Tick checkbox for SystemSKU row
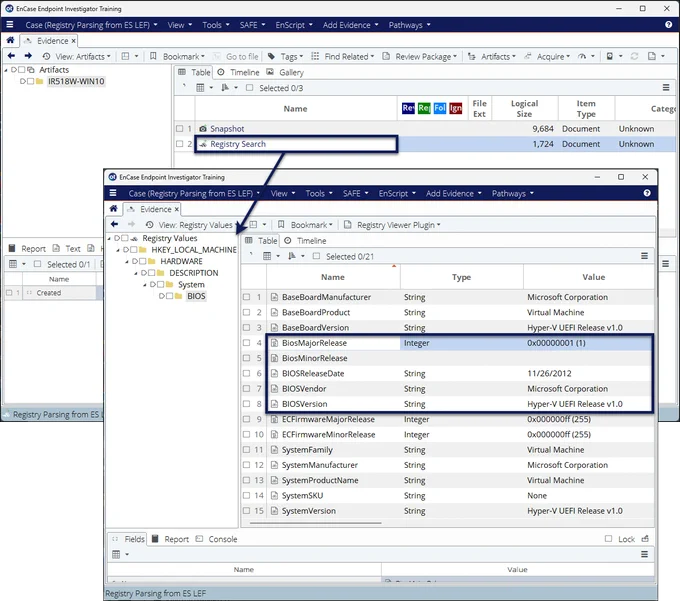 tap(246, 495)
